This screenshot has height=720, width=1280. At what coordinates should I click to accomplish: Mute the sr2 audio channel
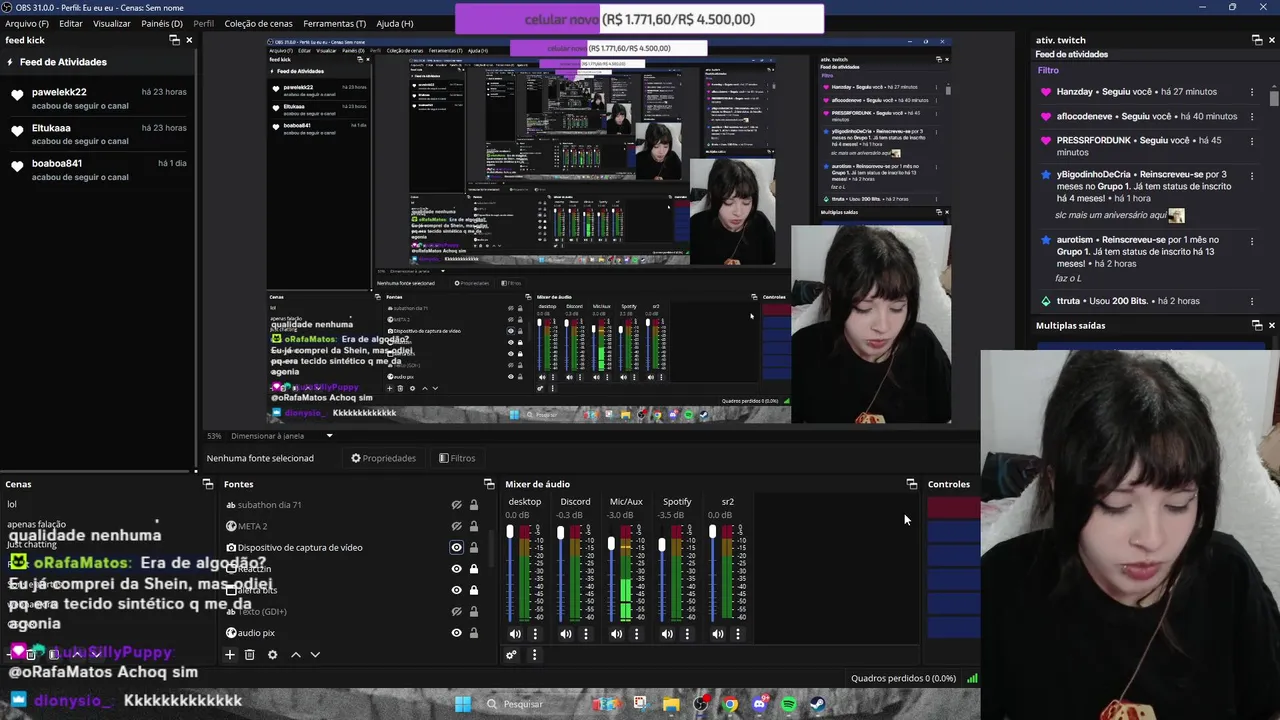point(717,633)
